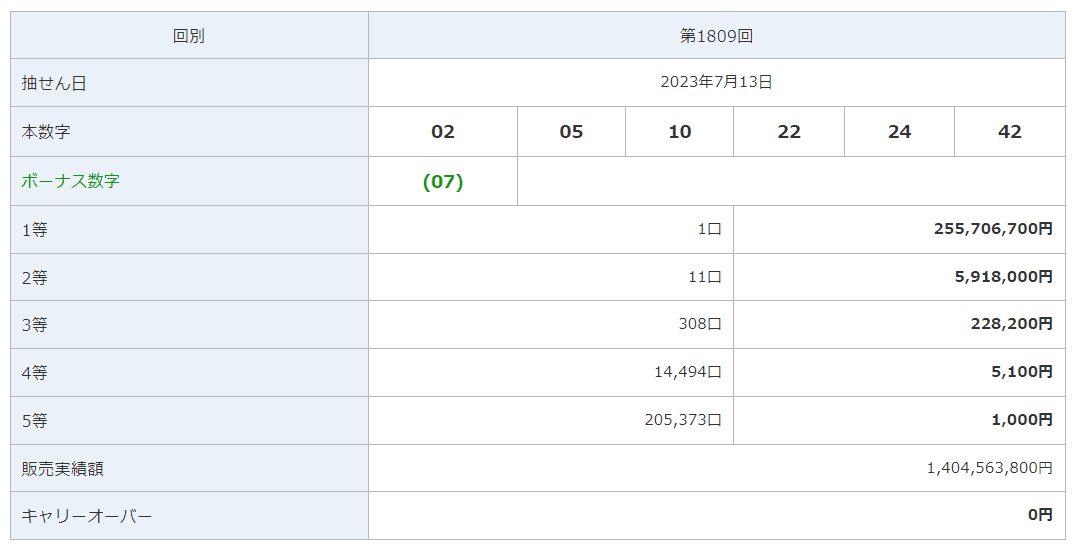1079x553 pixels.
Task: Select the draw date 2023年7月13日
Action: click(716, 82)
